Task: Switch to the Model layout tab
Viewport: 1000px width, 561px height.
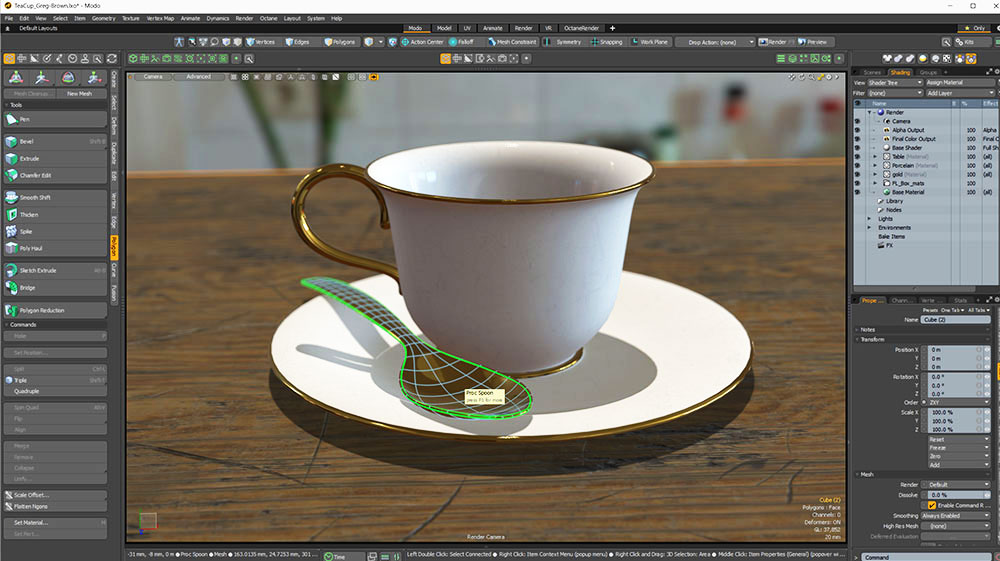Action: (444, 28)
